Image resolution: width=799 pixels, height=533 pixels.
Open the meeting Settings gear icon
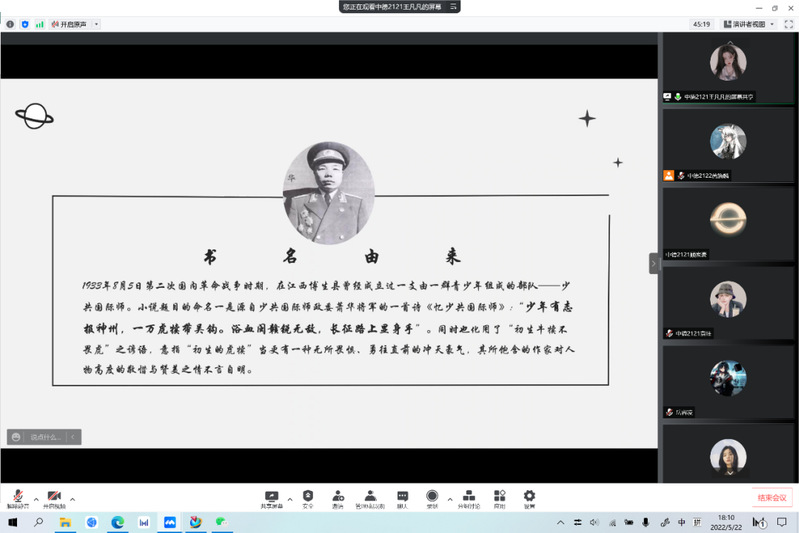tap(529, 497)
